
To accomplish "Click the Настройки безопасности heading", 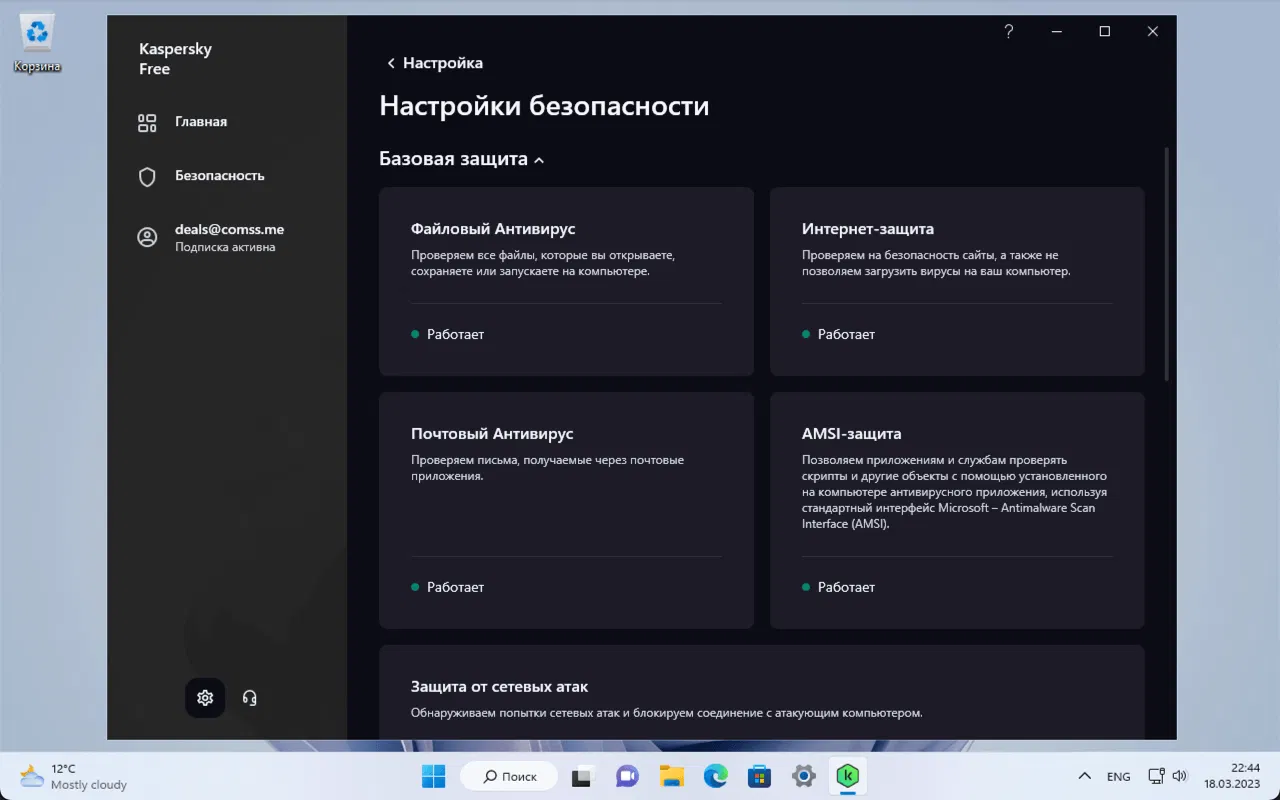I will click(x=544, y=106).
